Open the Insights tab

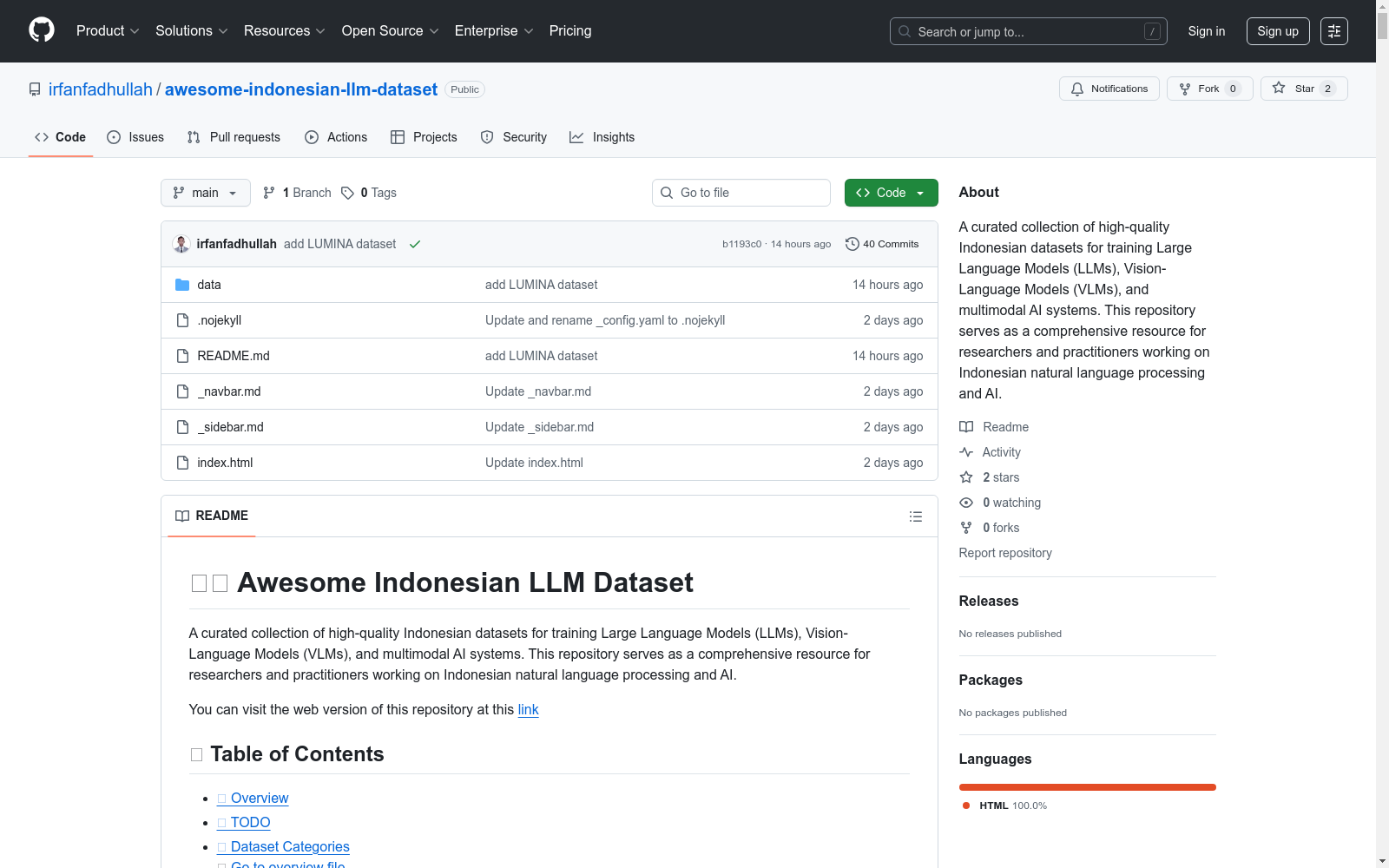602,137
